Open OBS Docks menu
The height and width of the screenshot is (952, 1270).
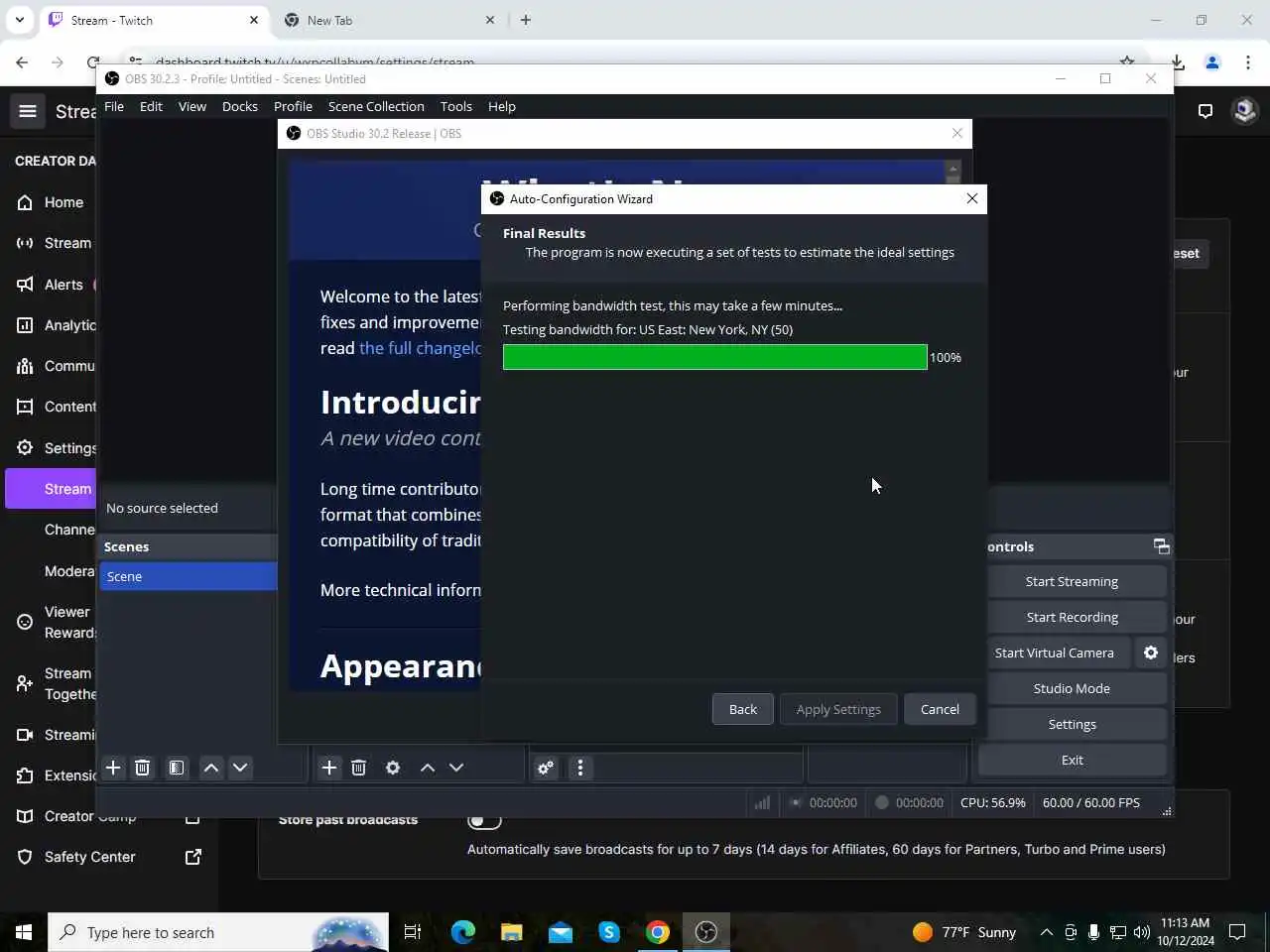240,106
